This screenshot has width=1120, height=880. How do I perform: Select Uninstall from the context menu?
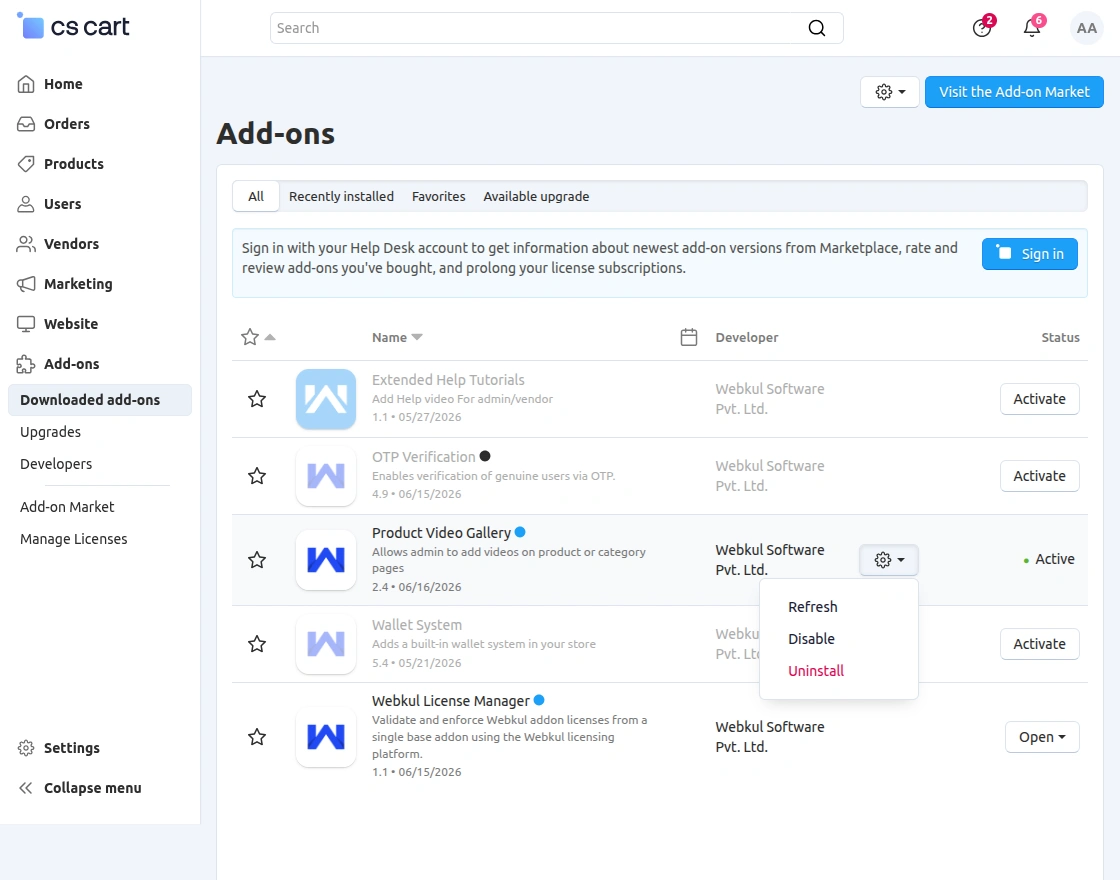click(x=816, y=671)
